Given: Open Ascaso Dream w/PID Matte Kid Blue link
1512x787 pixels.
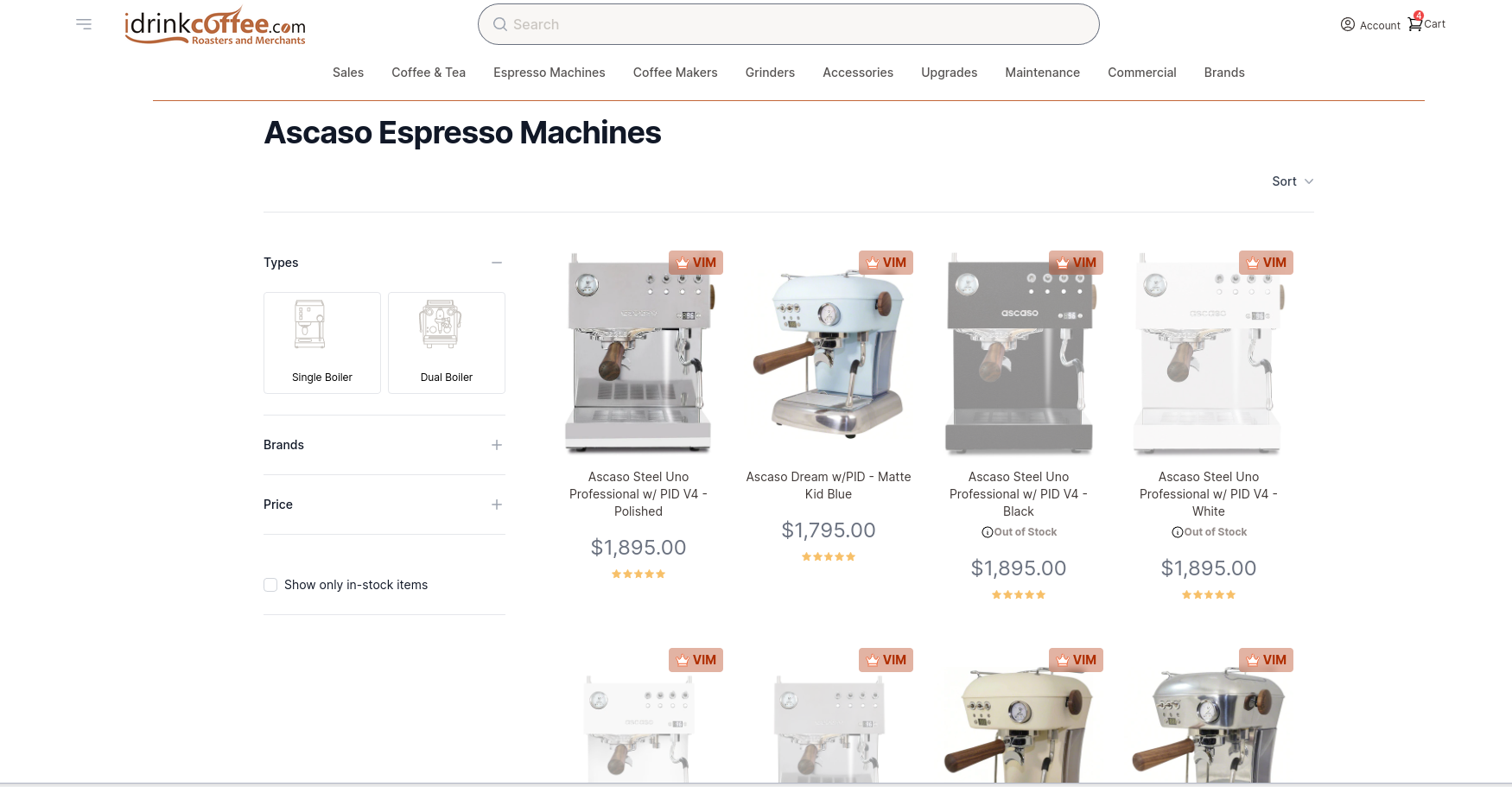Looking at the screenshot, I should pyautogui.click(x=829, y=486).
